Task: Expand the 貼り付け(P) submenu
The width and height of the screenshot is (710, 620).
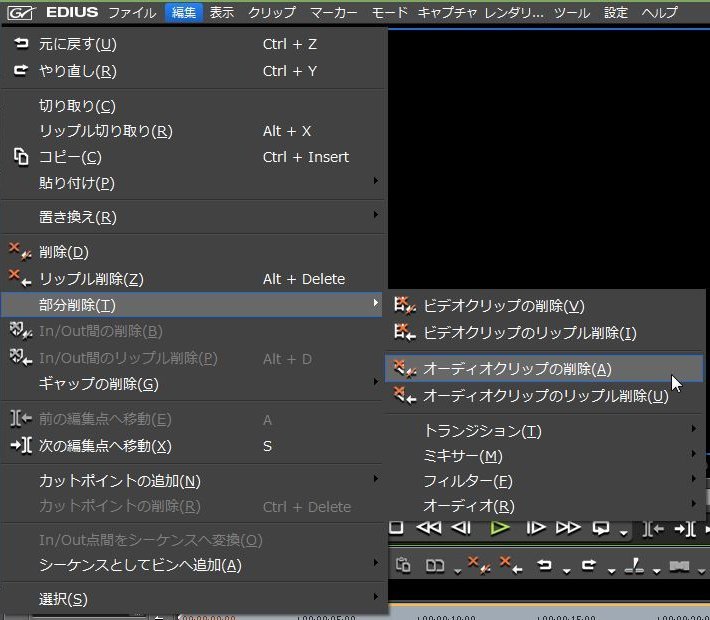Action: point(194,183)
